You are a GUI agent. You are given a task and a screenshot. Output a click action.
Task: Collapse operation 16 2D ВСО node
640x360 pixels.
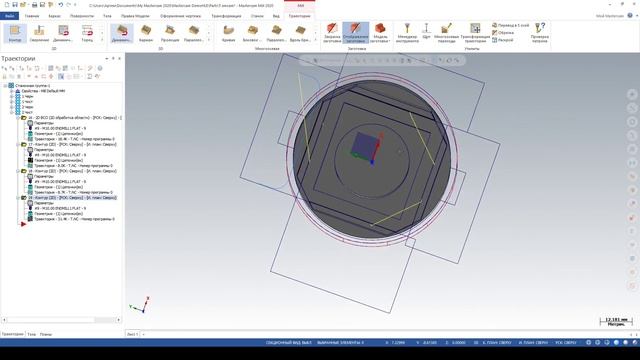[x=18, y=118]
